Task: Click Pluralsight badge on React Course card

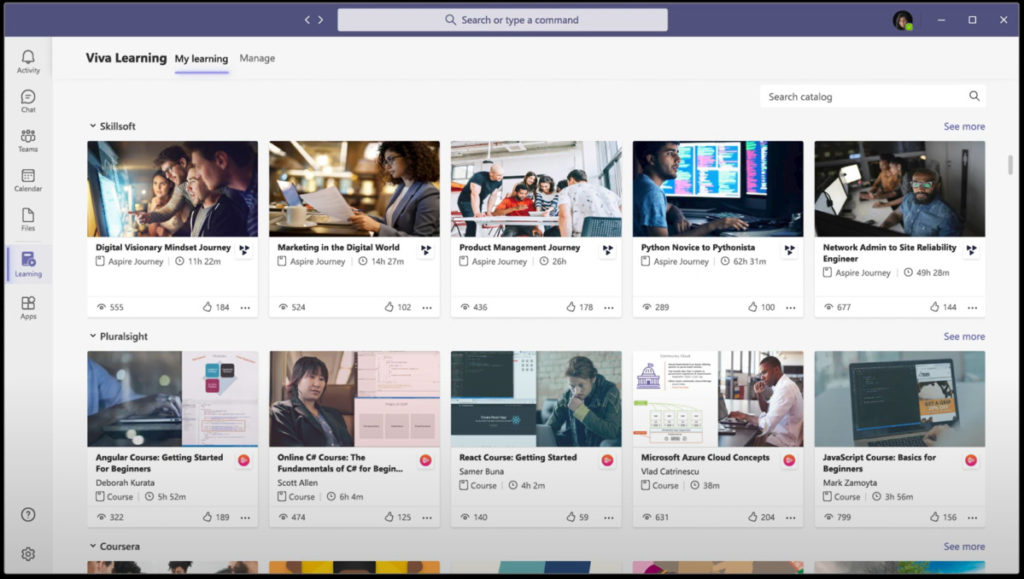Action: click(607, 460)
